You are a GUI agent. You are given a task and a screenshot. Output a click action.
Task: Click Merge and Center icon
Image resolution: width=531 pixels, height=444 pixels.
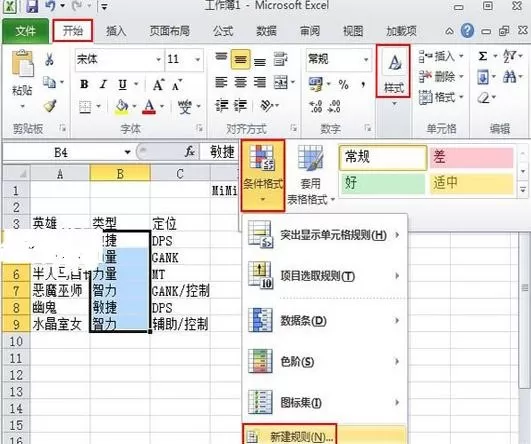click(281, 82)
